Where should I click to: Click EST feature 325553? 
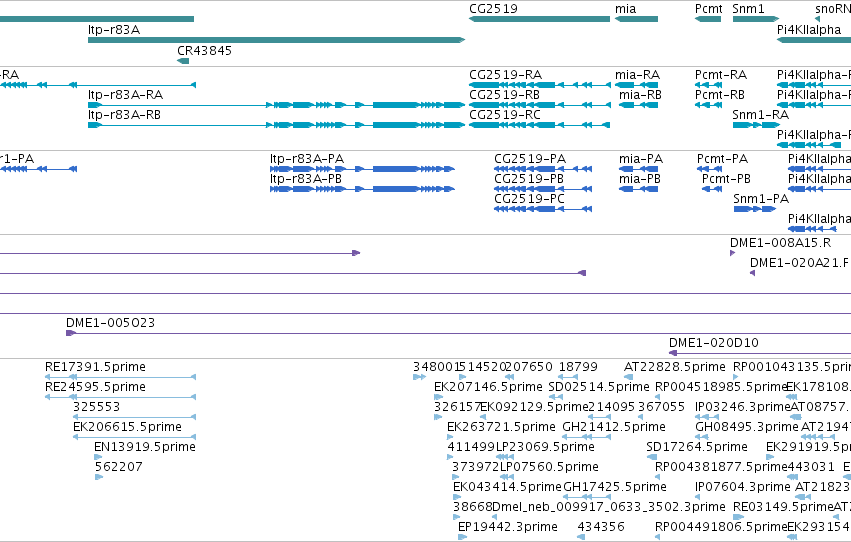pyautogui.click(x=135, y=417)
